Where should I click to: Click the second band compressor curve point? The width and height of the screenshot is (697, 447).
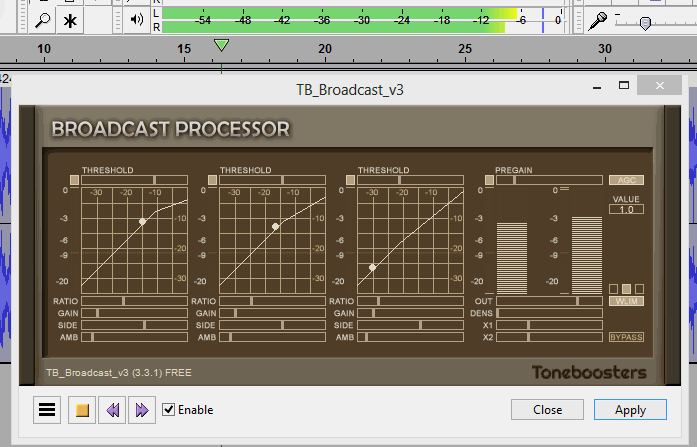pos(276,227)
